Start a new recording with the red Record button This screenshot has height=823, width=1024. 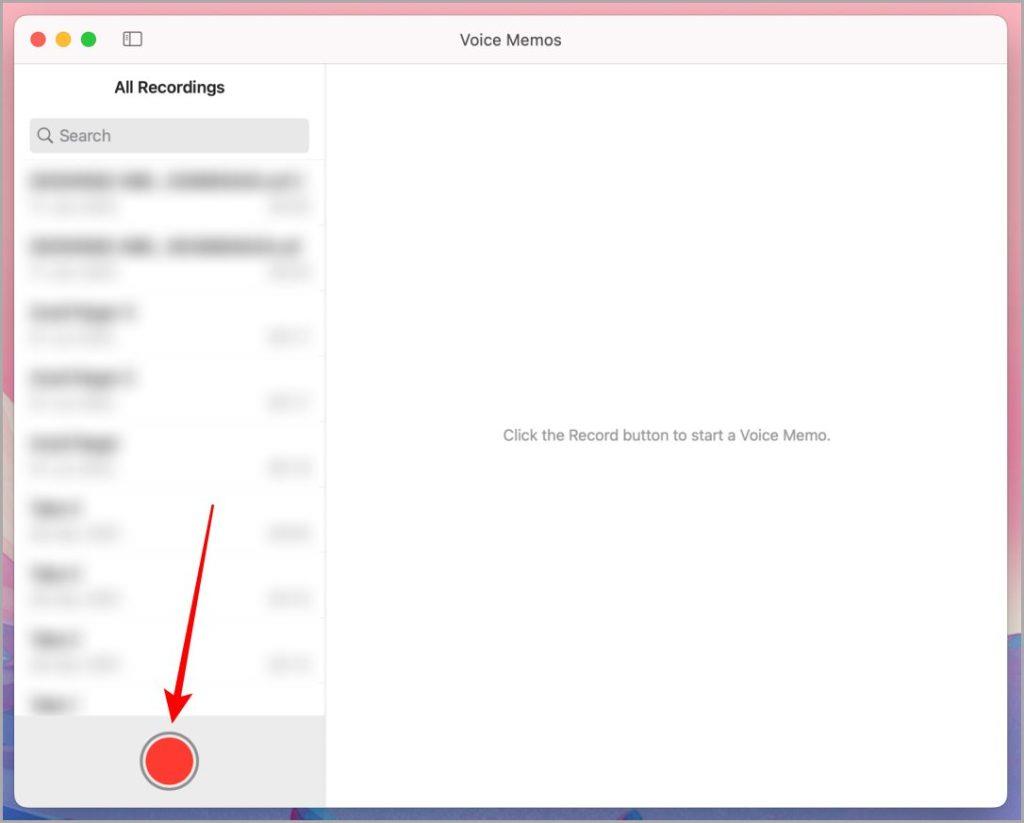point(169,761)
